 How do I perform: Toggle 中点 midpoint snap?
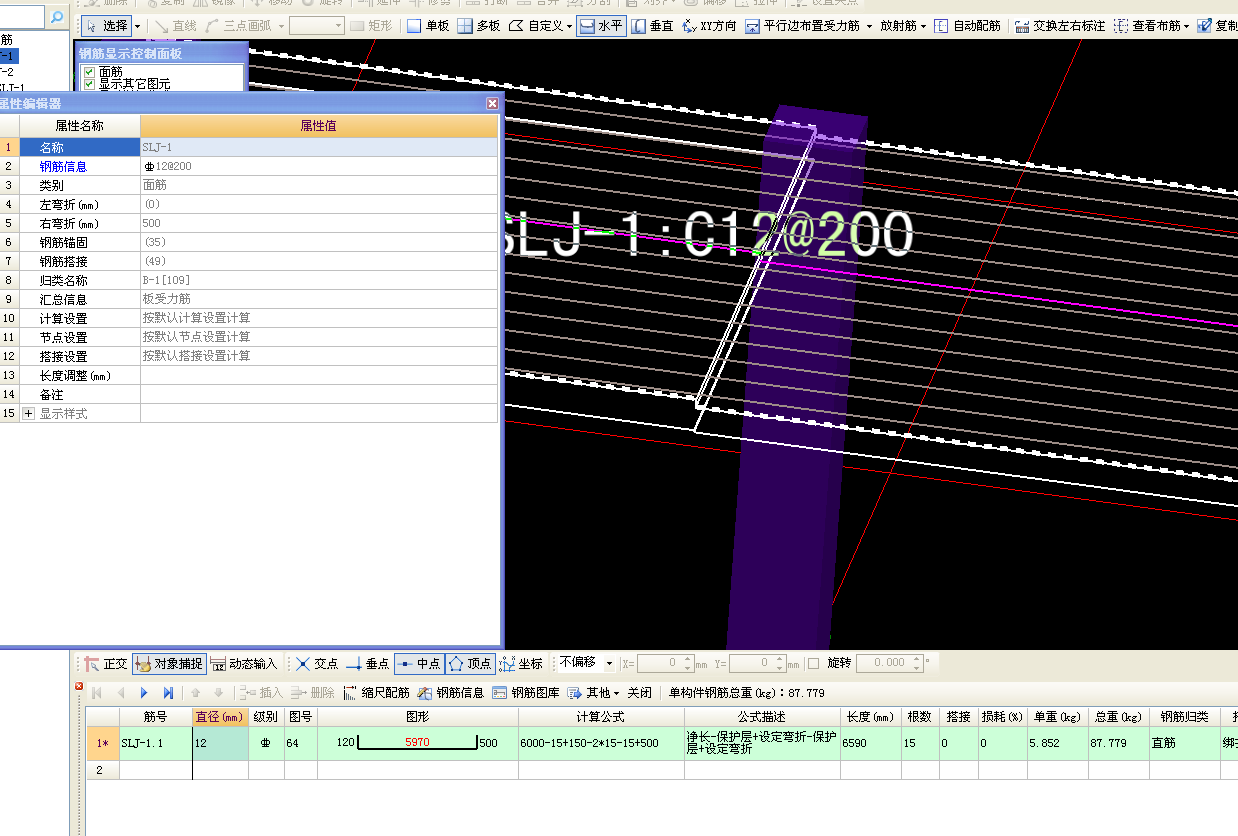419,663
